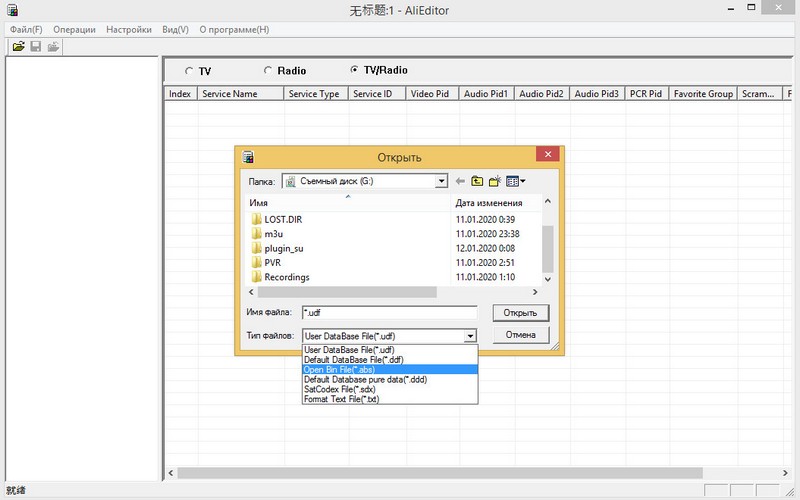Click the Audio Pid3 column header
This screenshot has height=500, width=800.
click(x=597, y=94)
